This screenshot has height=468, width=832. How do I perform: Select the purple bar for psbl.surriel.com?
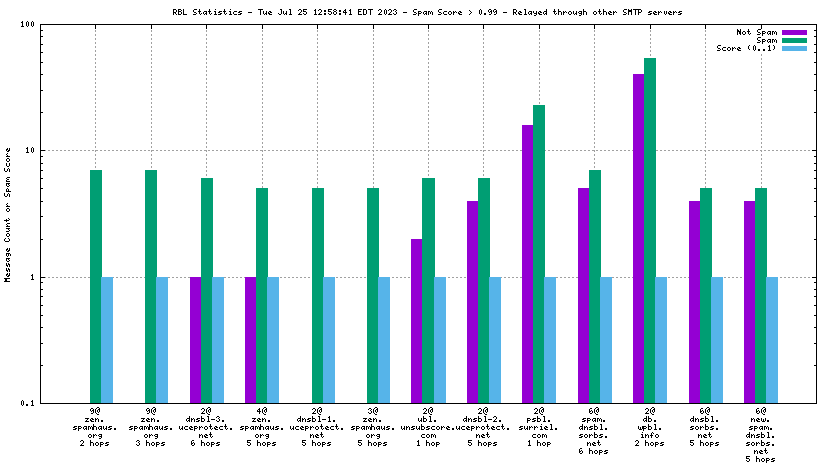click(x=527, y=264)
